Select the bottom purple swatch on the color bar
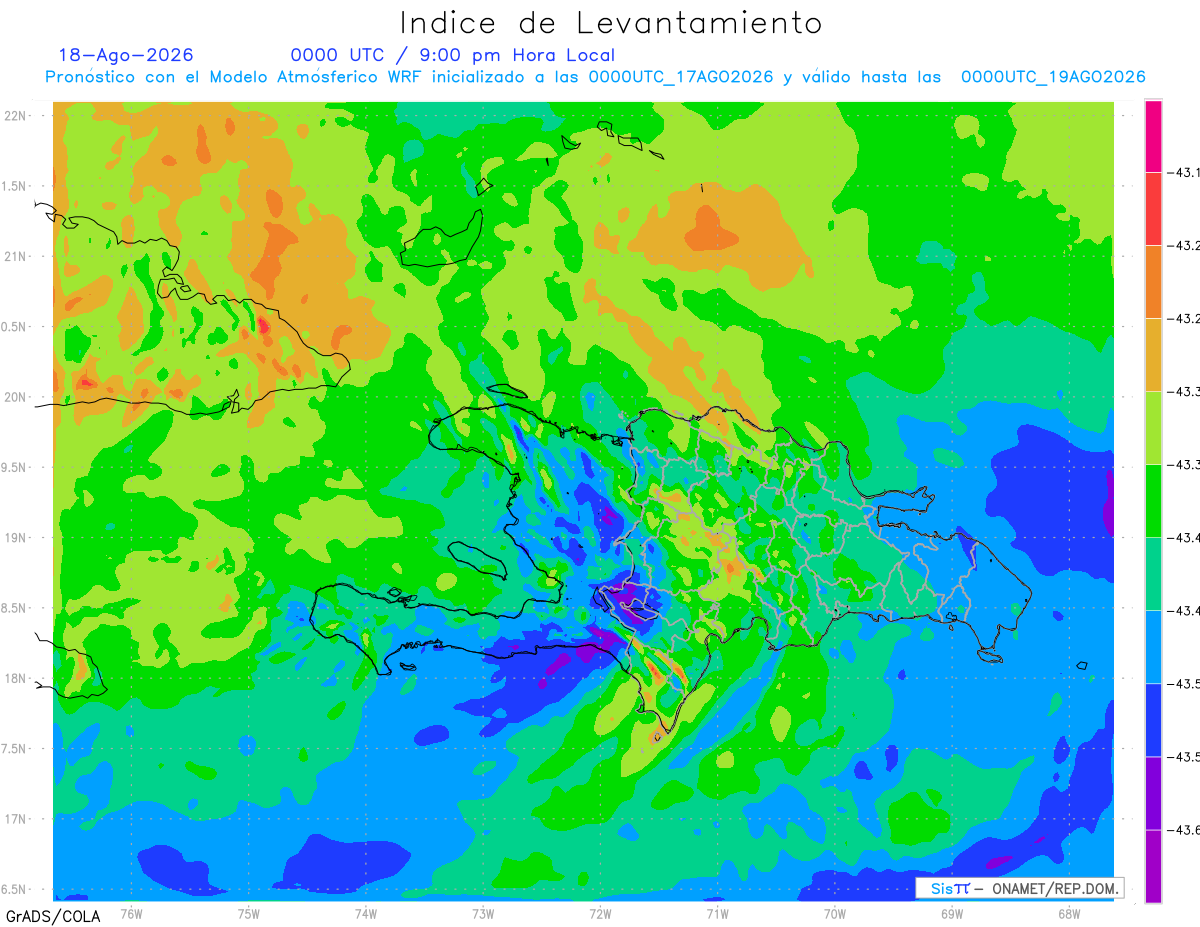This screenshot has height=927, width=1200. (x=1153, y=866)
